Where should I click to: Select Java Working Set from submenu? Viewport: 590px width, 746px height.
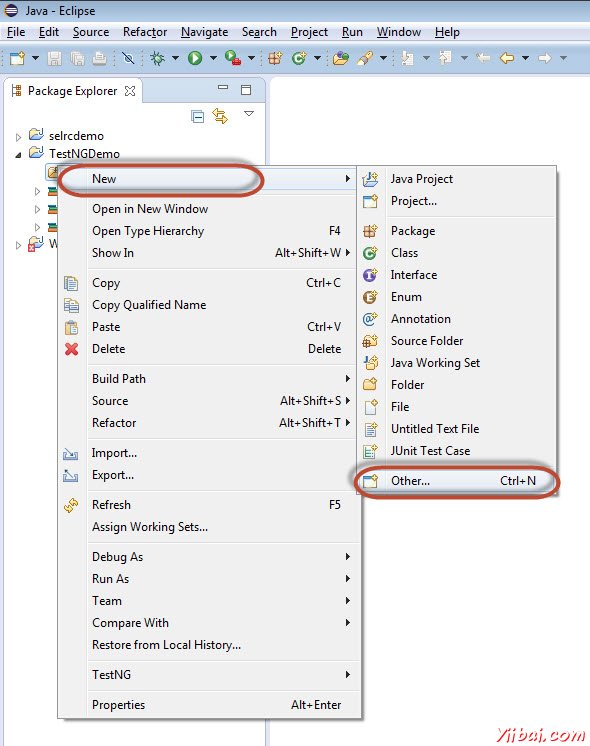pos(457,363)
